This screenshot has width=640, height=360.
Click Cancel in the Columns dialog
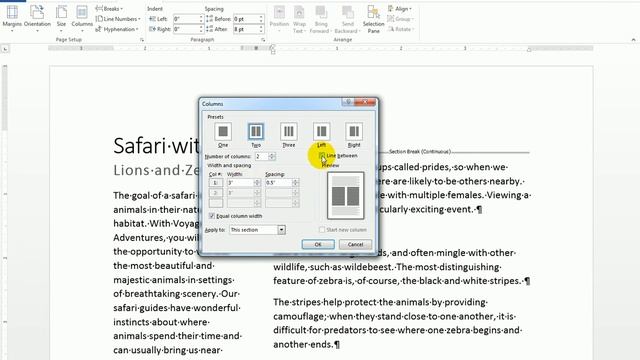(x=355, y=244)
